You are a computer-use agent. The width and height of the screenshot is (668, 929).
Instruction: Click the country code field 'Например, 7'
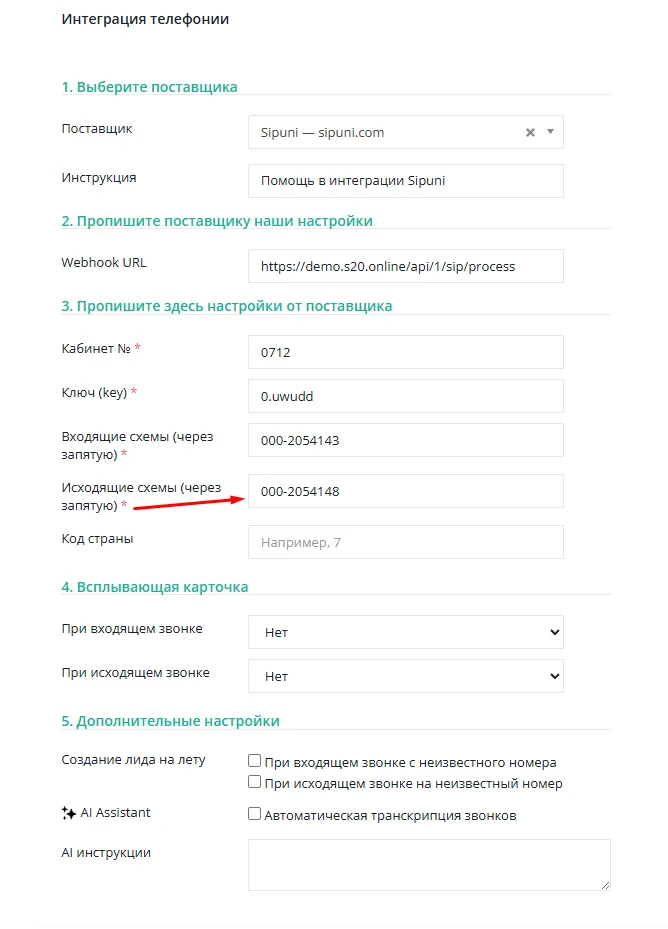coord(405,542)
